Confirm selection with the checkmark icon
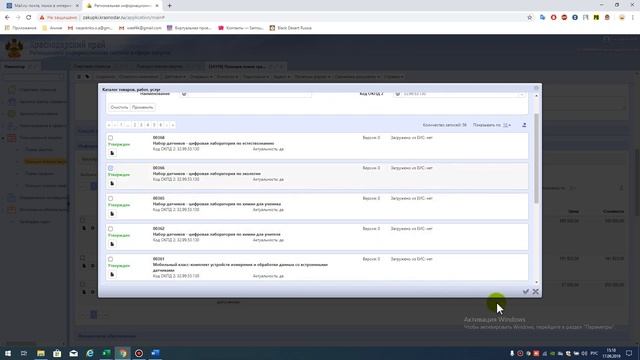Screen dimensions: 640x360 point(526,291)
